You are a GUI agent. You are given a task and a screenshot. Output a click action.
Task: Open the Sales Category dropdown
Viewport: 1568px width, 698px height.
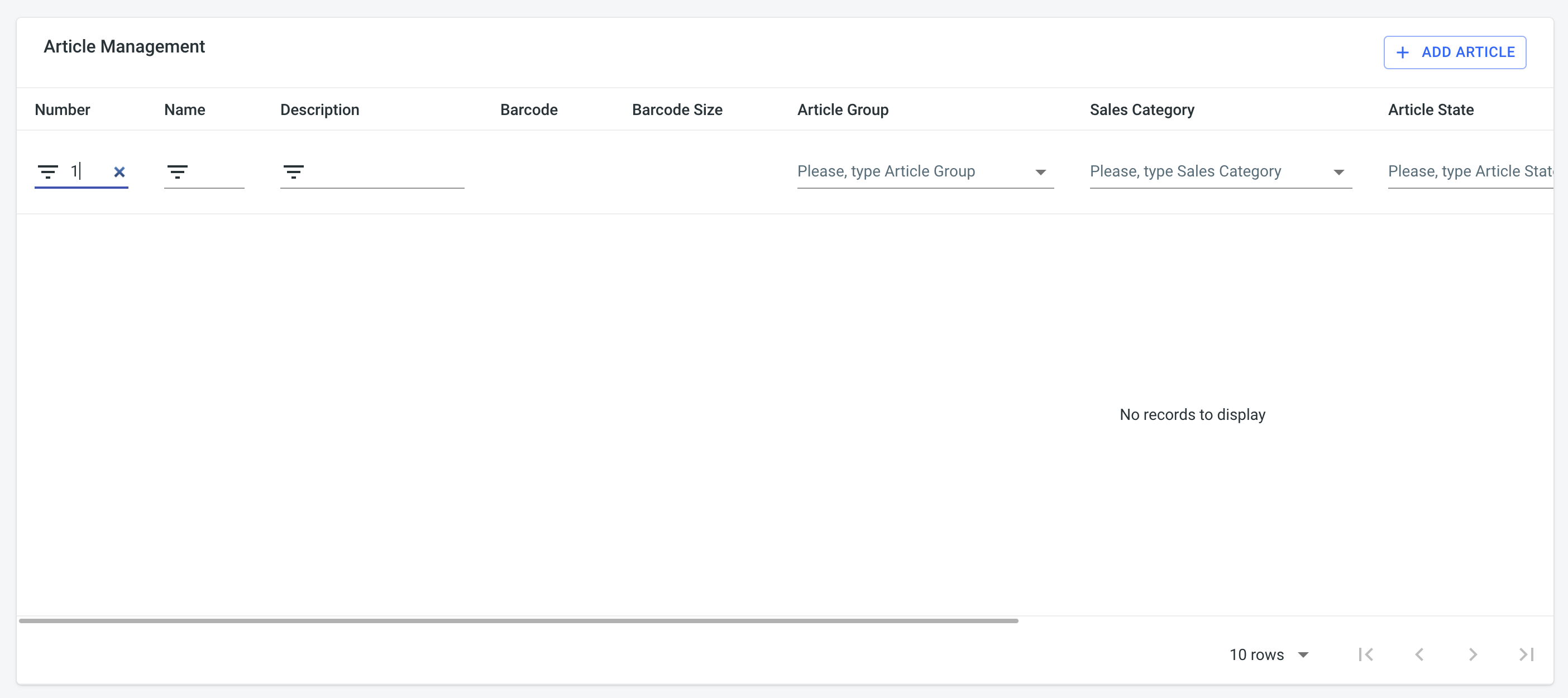[1338, 171]
